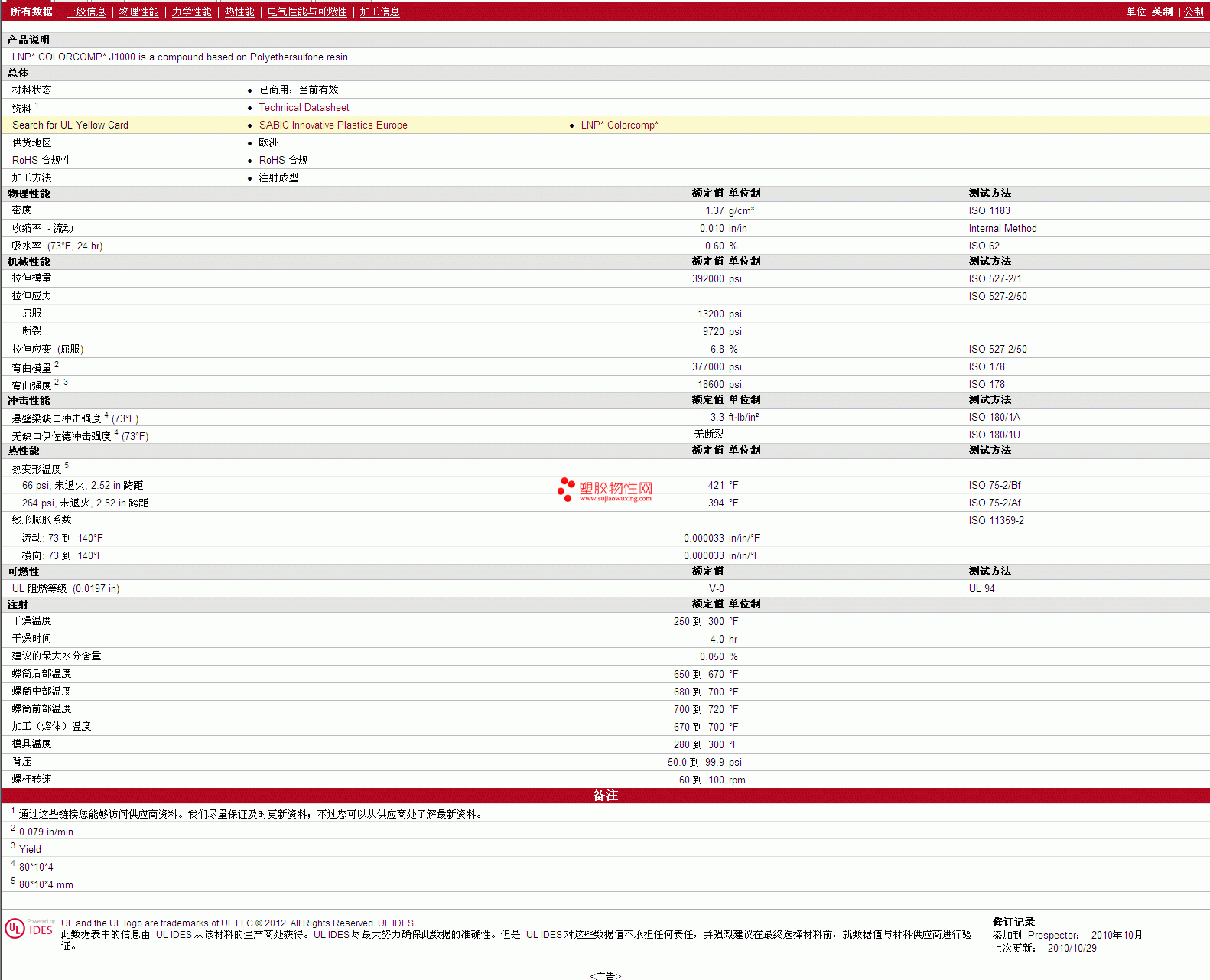This screenshot has height=980, width=1210.
Task: Click the 备注 section header
Action: (x=605, y=796)
